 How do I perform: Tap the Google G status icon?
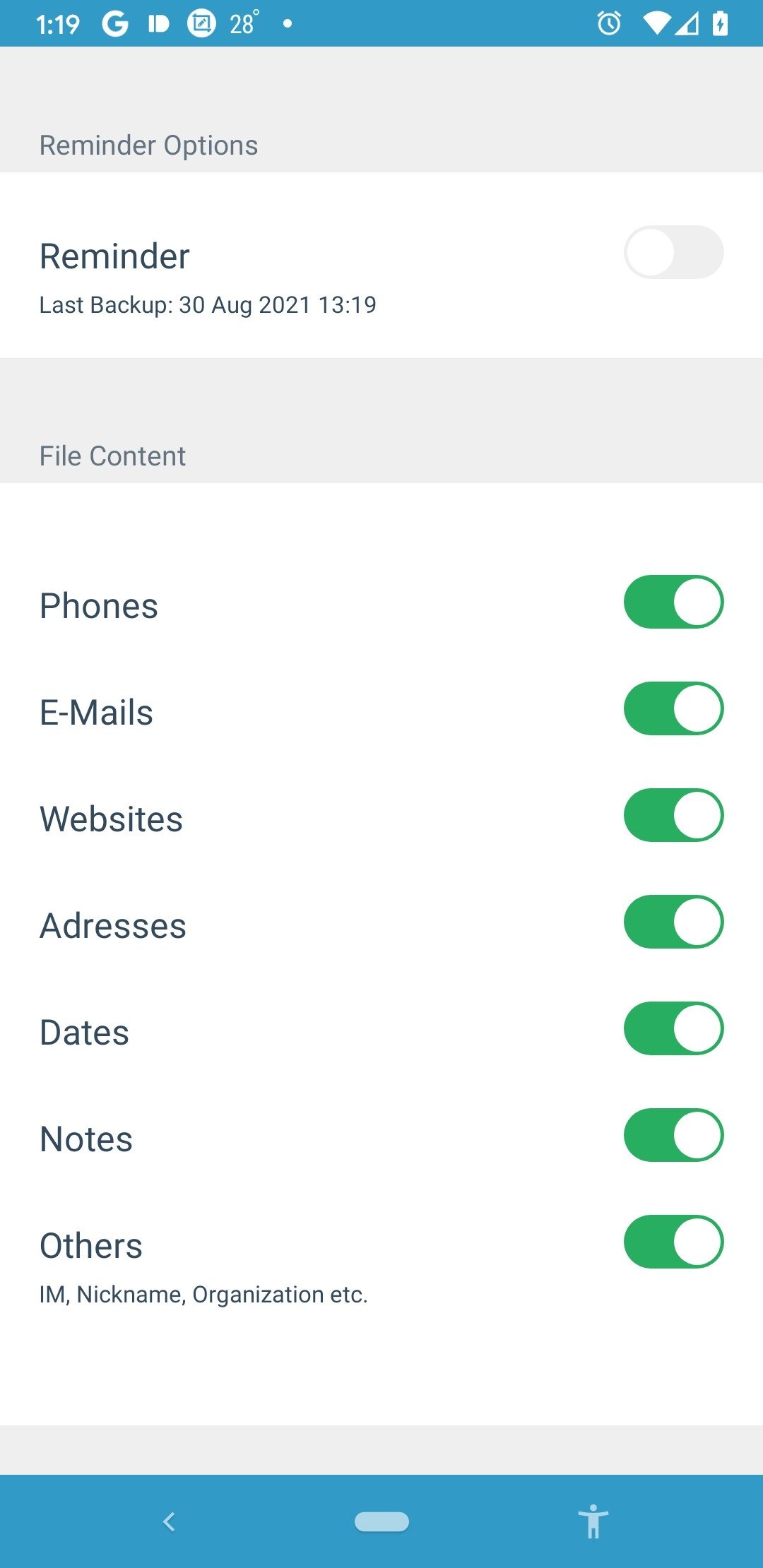coord(115,24)
